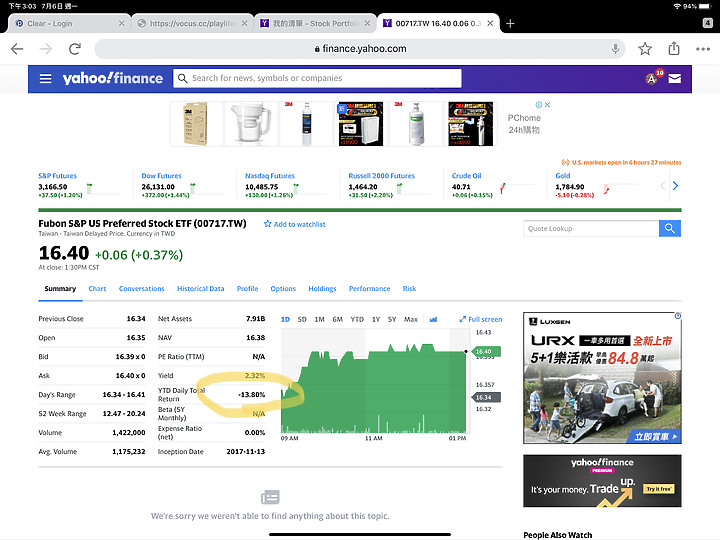Click blue Quote Lookup search button
Image resolution: width=720 pixels, height=540 pixels.
pyautogui.click(x=669, y=228)
